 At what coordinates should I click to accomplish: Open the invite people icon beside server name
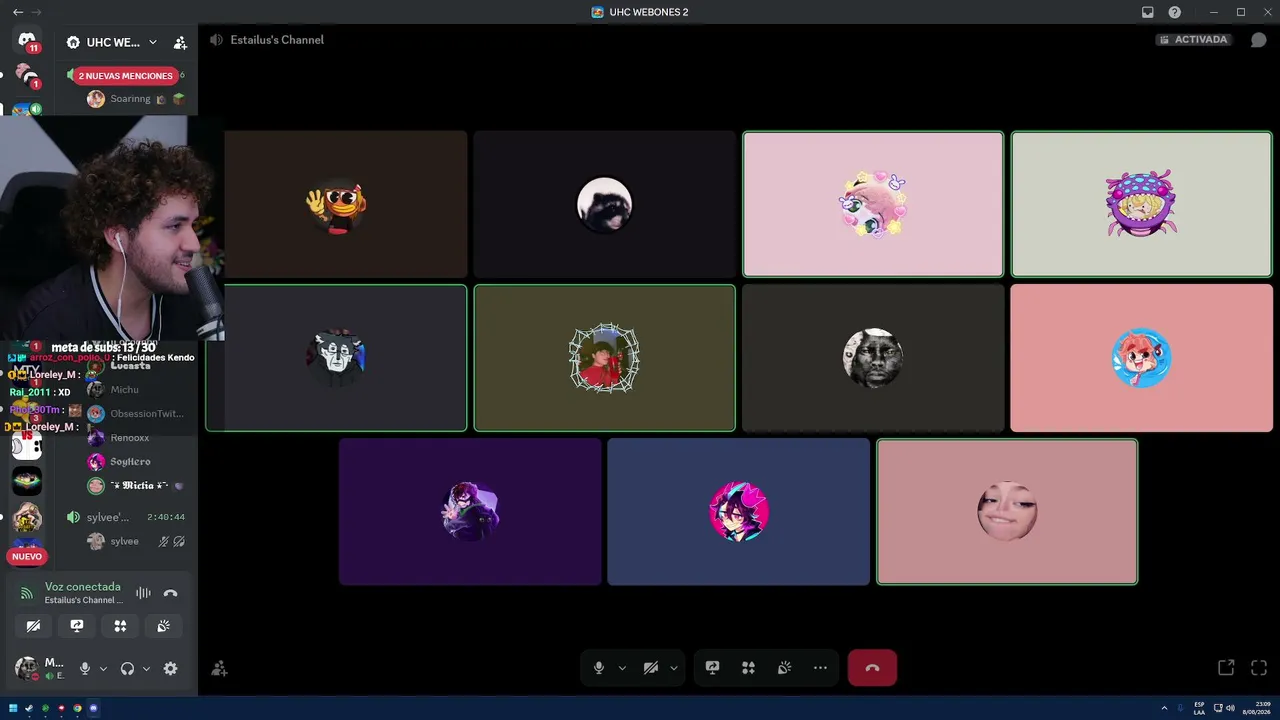[x=180, y=43]
